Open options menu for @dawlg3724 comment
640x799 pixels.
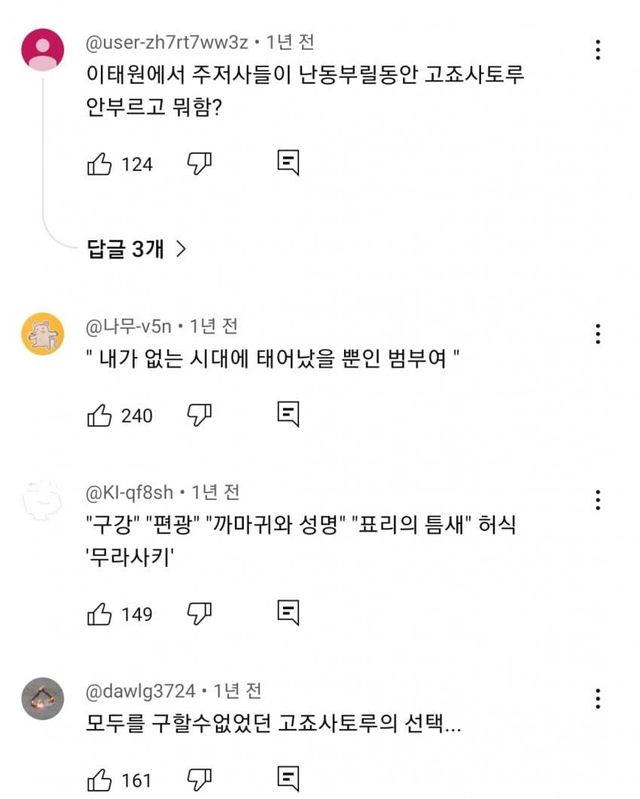click(597, 698)
